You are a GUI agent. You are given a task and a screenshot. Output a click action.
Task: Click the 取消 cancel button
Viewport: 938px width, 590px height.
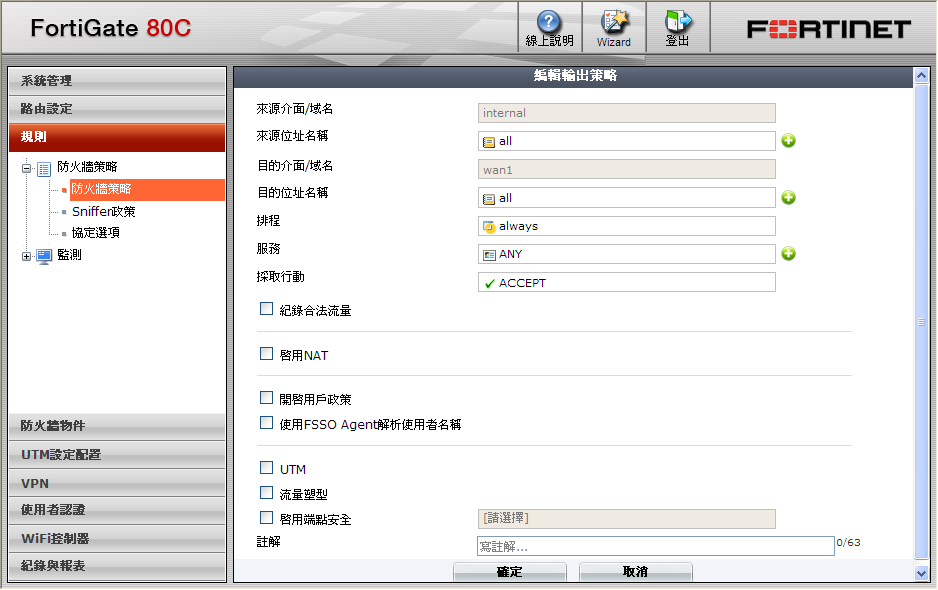635,572
